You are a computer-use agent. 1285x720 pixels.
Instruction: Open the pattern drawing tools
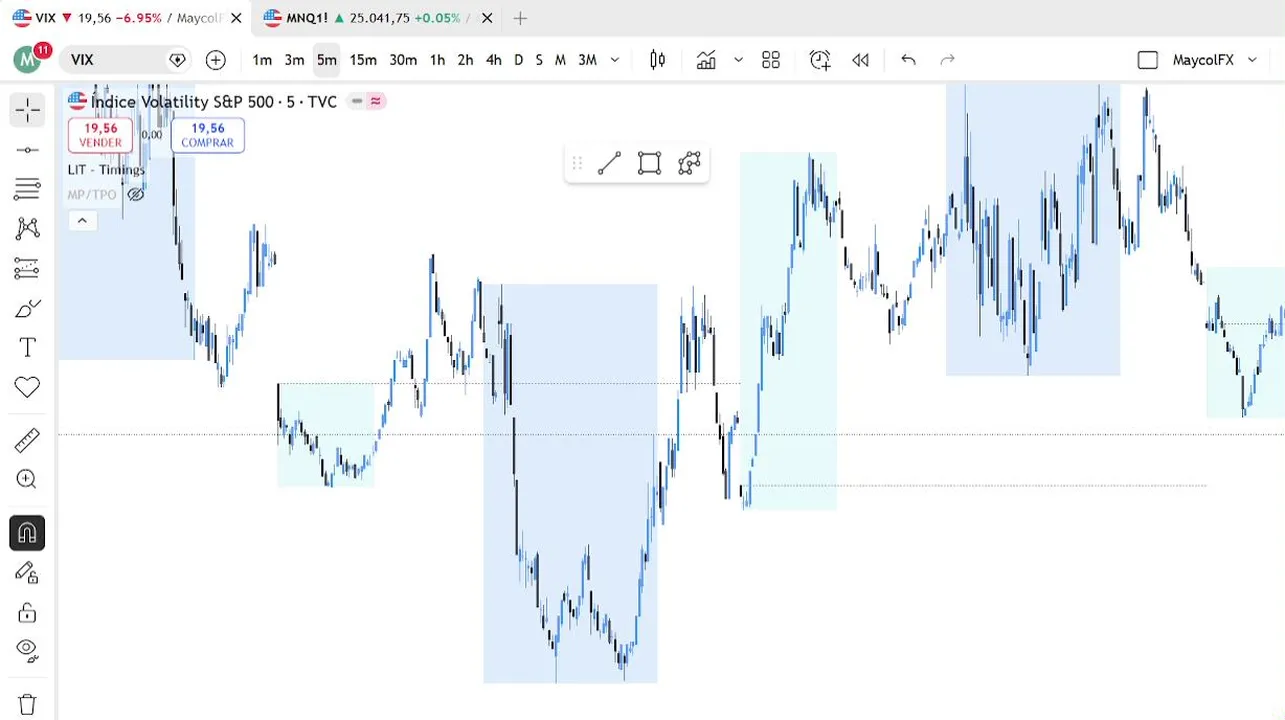click(27, 228)
